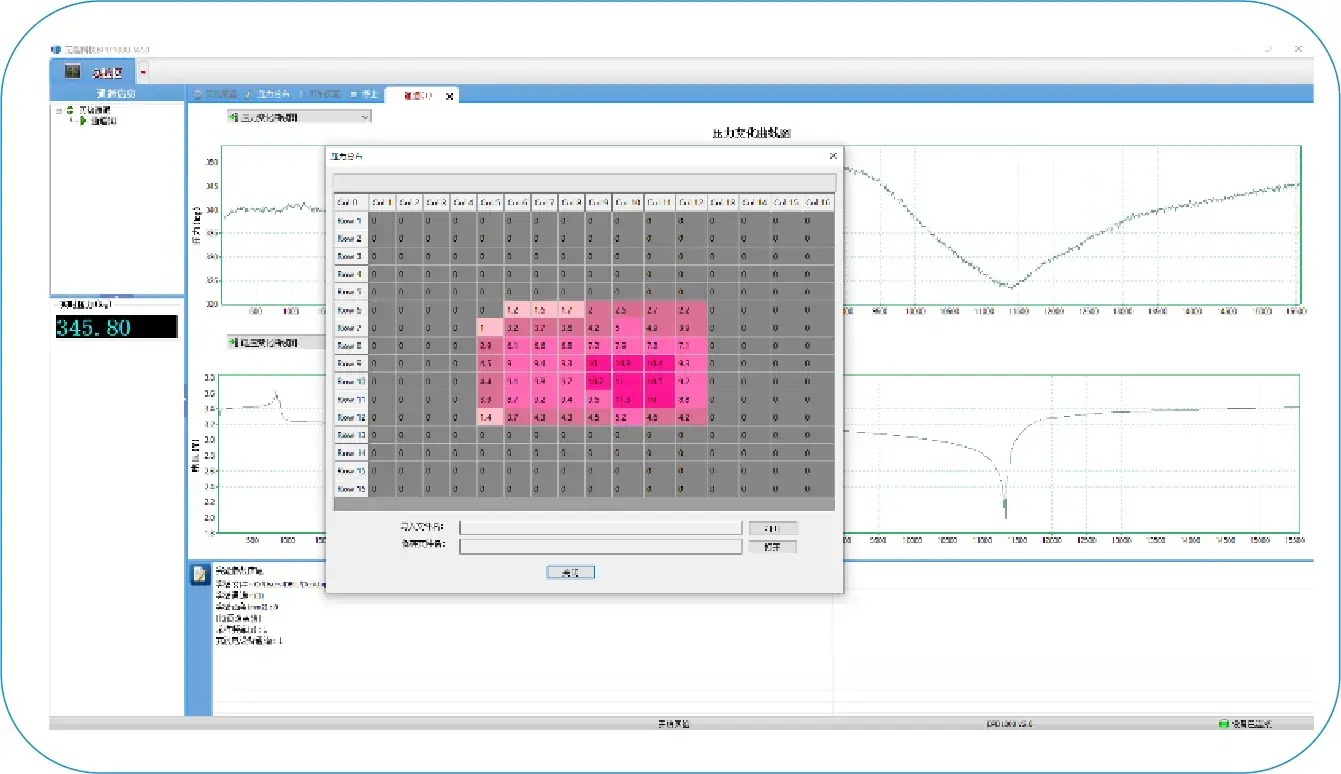Select the Row 12 header
This screenshot has height=774, width=1341.
click(350, 417)
